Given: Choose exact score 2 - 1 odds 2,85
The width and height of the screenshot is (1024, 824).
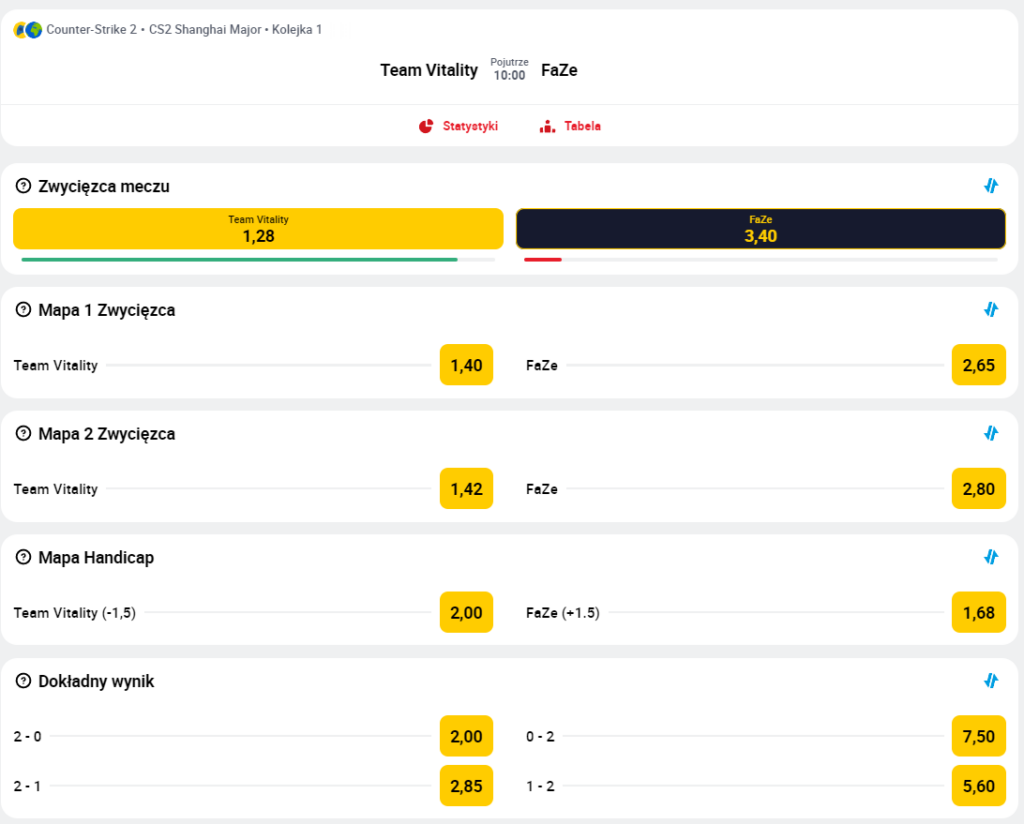Looking at the screenshot, I should (466, 786).
